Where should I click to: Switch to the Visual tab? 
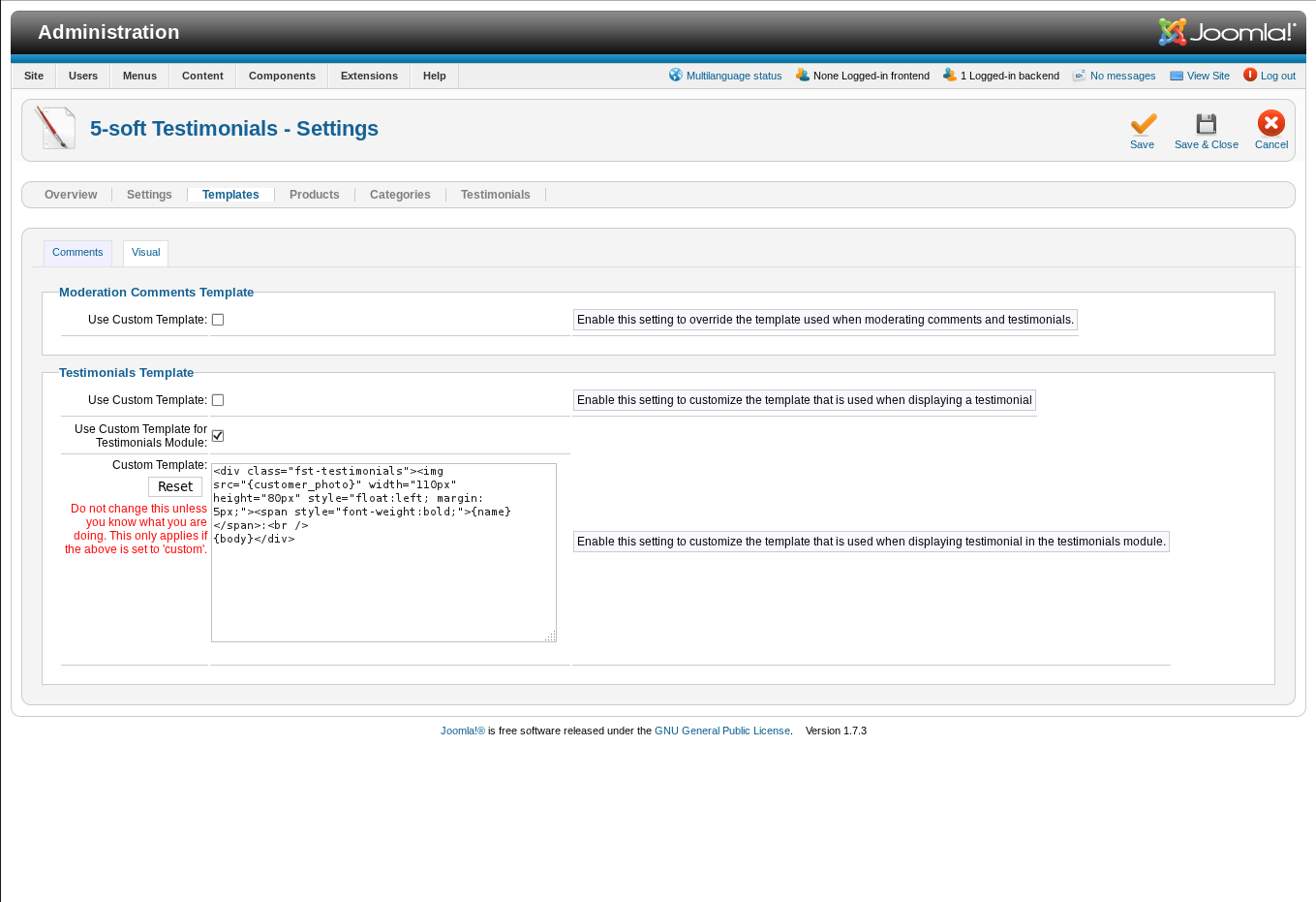(x=145, y=253)
